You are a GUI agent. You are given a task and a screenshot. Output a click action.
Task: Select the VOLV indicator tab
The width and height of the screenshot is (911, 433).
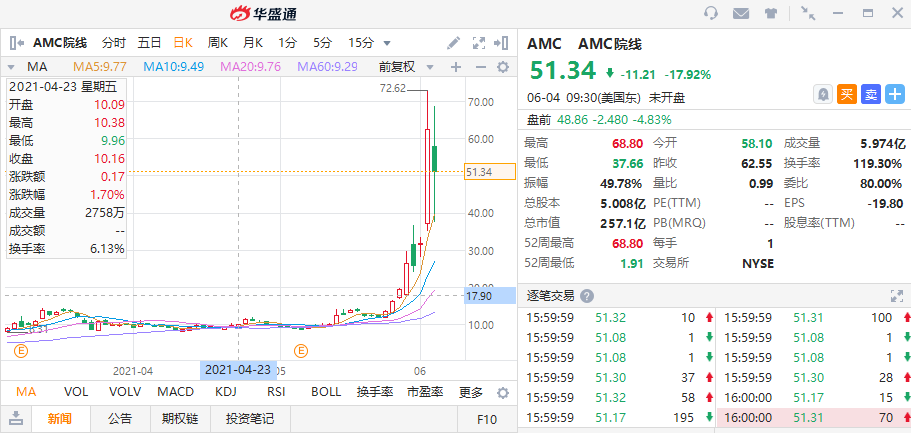pos(125,392)
